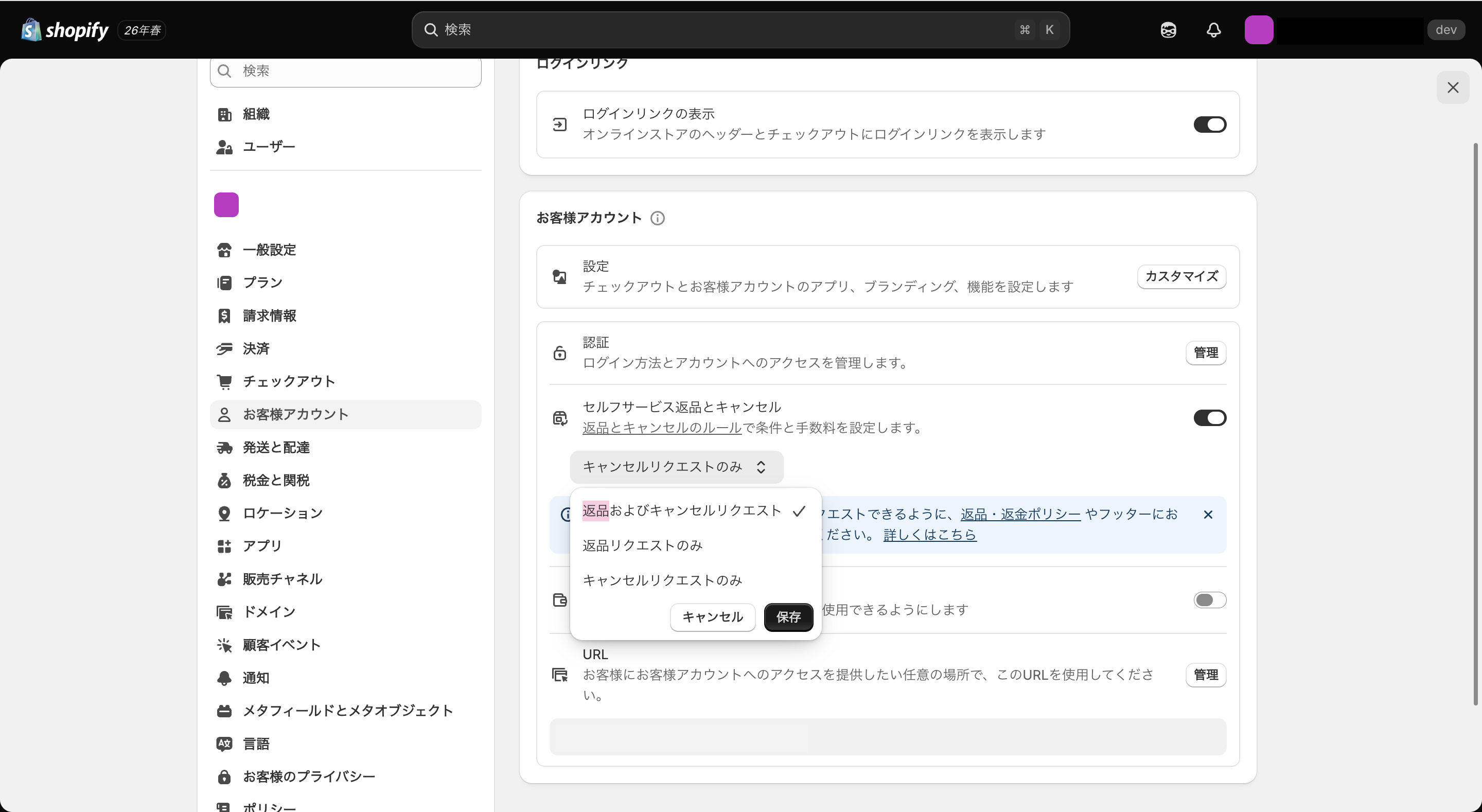Click info icon beside お客様アカウント heading
Screen dimensions: 1482x812
[x=657, y=218]
